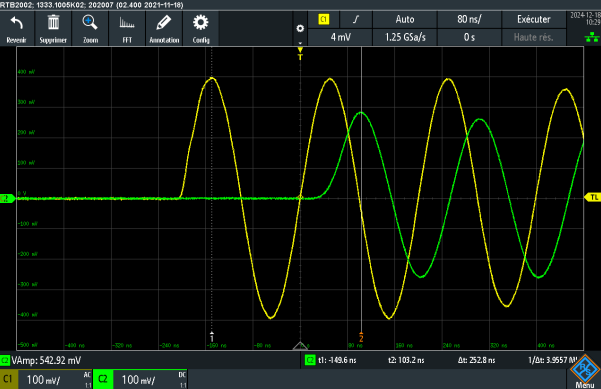The image size is (601, 389).
Task: Tap the Supprimer trash icon
Action: pos(53,23)
